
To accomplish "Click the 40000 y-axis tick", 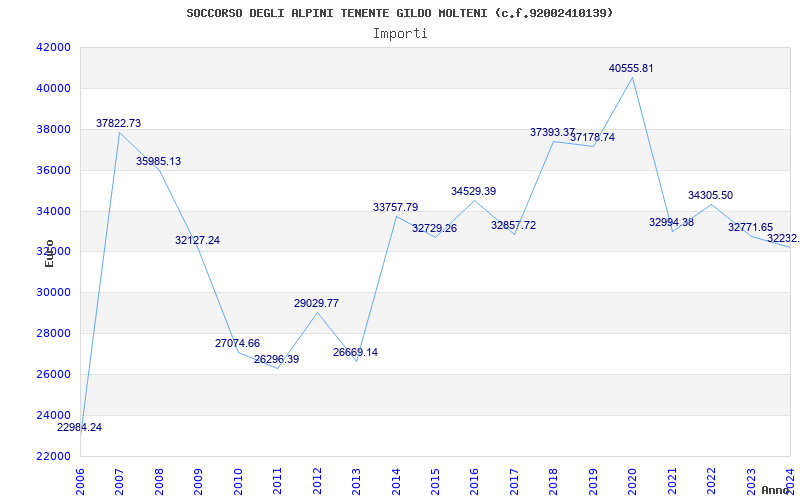I will coord(53,88).
